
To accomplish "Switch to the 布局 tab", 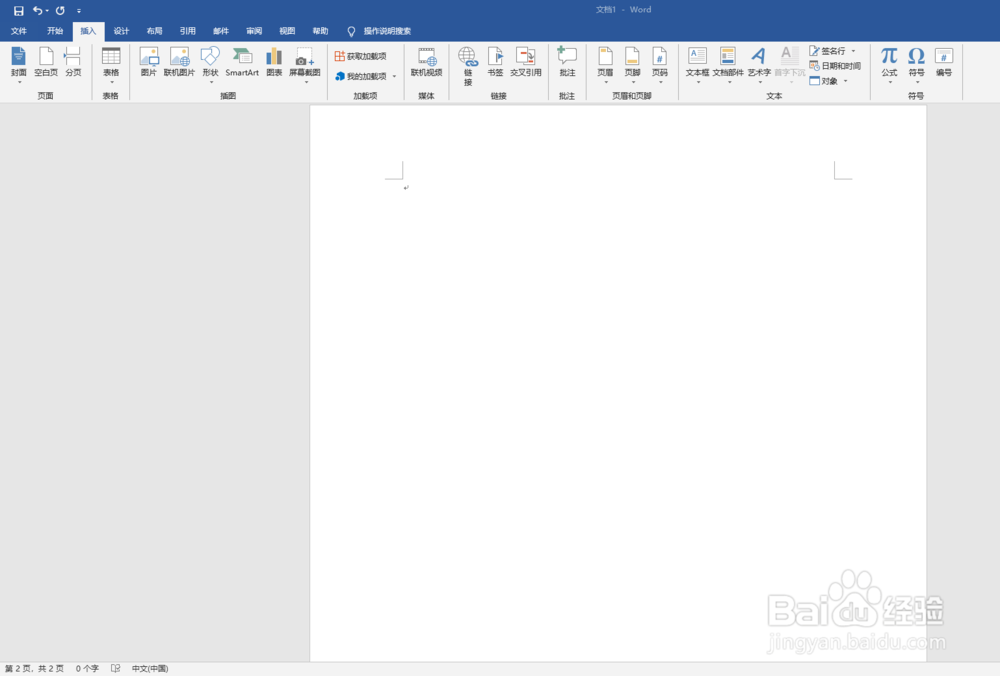I will click(154, 31).
